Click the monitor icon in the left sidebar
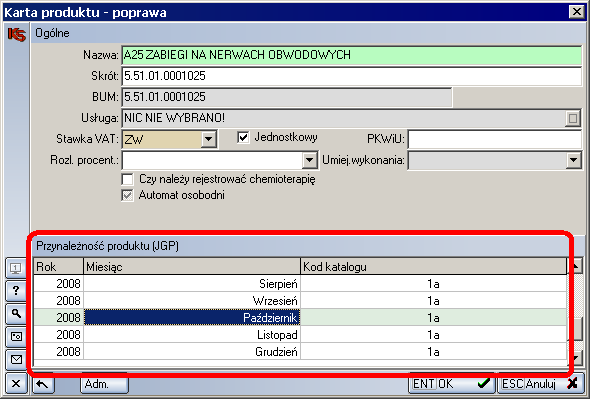Screen dimensions: 590x399 (x=16, y=268)
